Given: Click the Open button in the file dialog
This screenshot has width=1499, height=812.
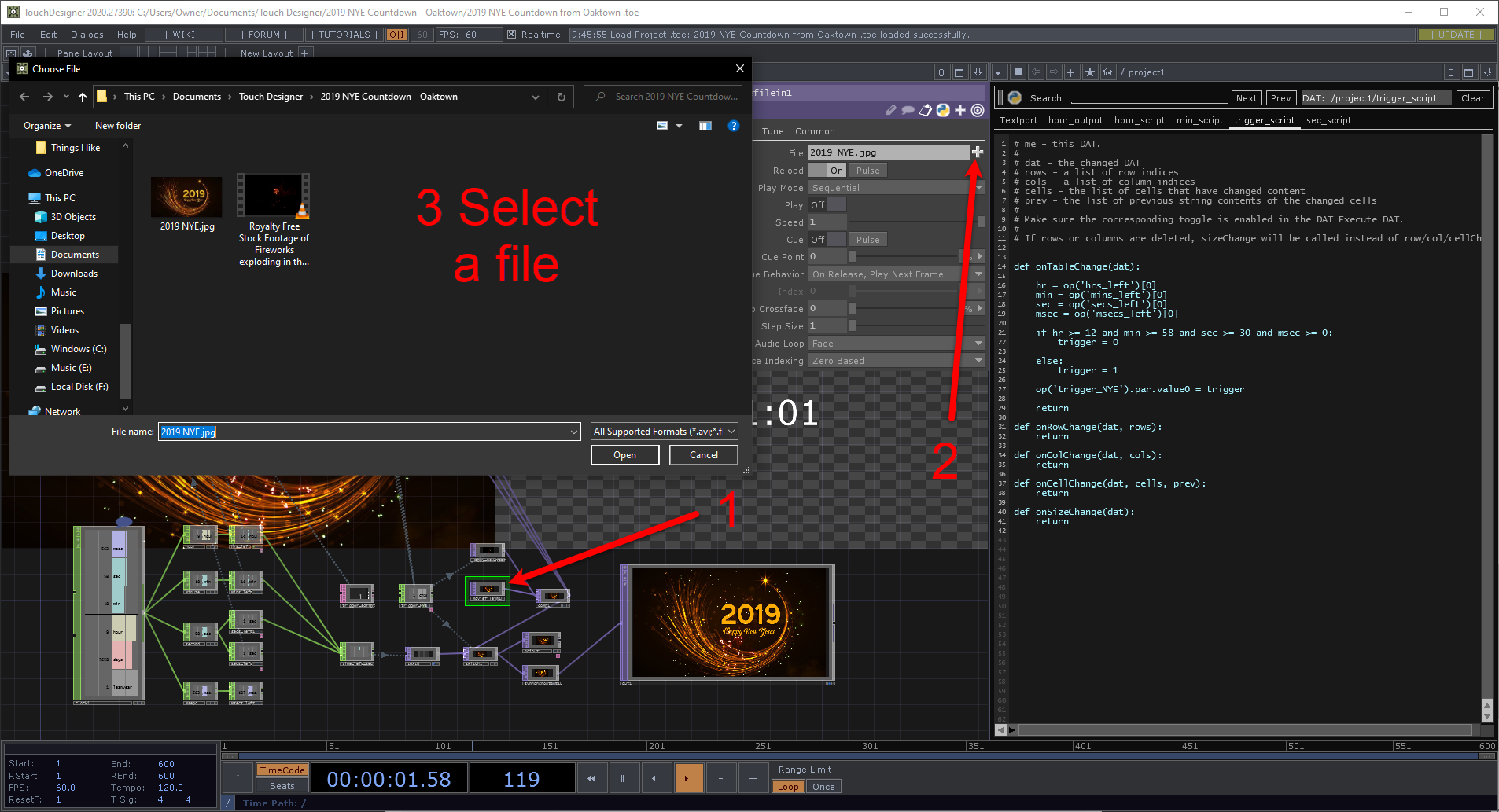Looking at the screenshot, I should 624,455.
